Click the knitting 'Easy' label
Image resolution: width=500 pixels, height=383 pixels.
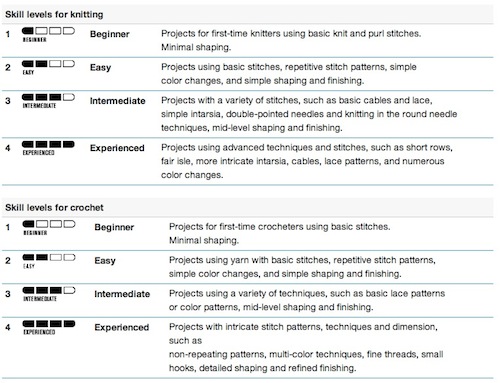pyautogui.click(x=100, y=68)
